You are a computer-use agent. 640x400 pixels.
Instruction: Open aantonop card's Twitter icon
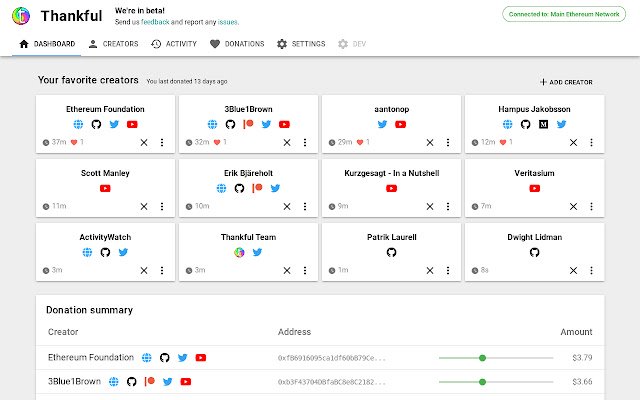pos(382,124)
